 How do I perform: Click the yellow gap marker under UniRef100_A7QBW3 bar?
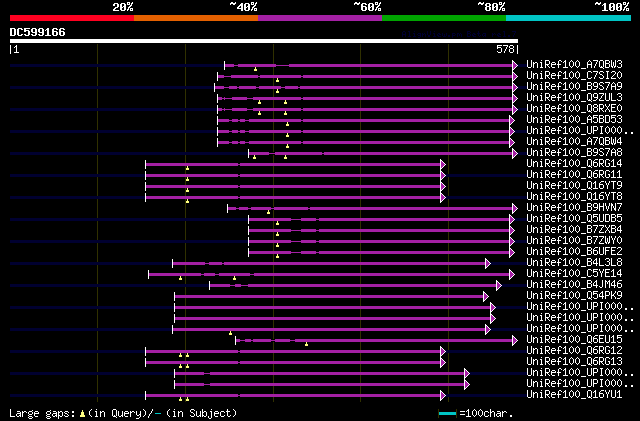(x=256, y=69)
